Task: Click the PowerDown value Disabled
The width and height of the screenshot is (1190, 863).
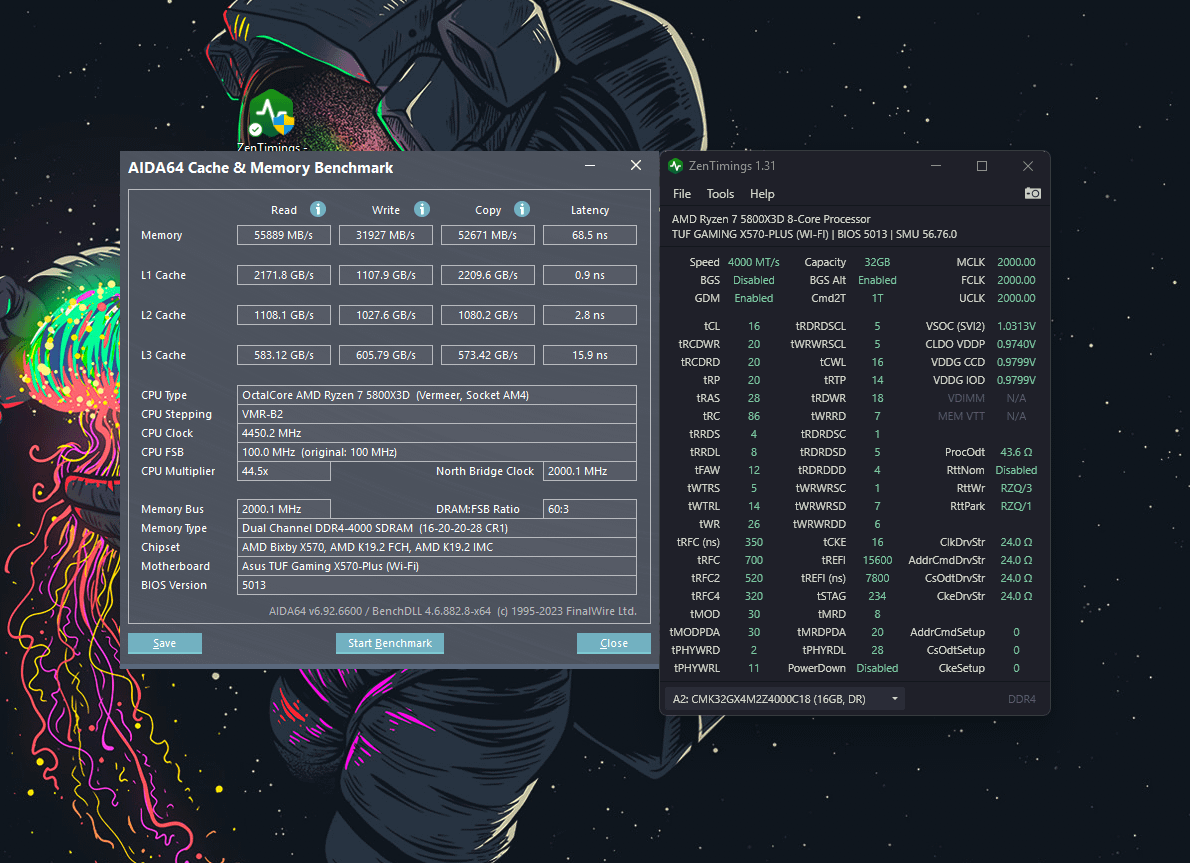Action: pyautogui.click(x=877, y=668)
